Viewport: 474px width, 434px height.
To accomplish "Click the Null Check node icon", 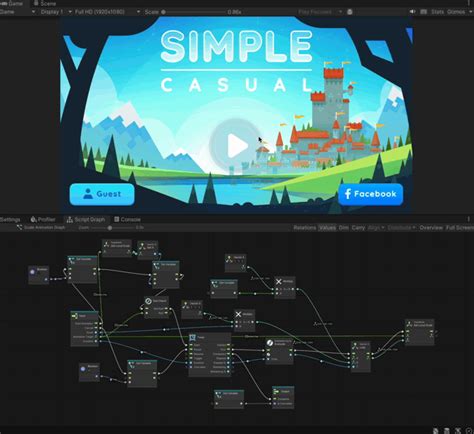I will [x=148, y=301].
